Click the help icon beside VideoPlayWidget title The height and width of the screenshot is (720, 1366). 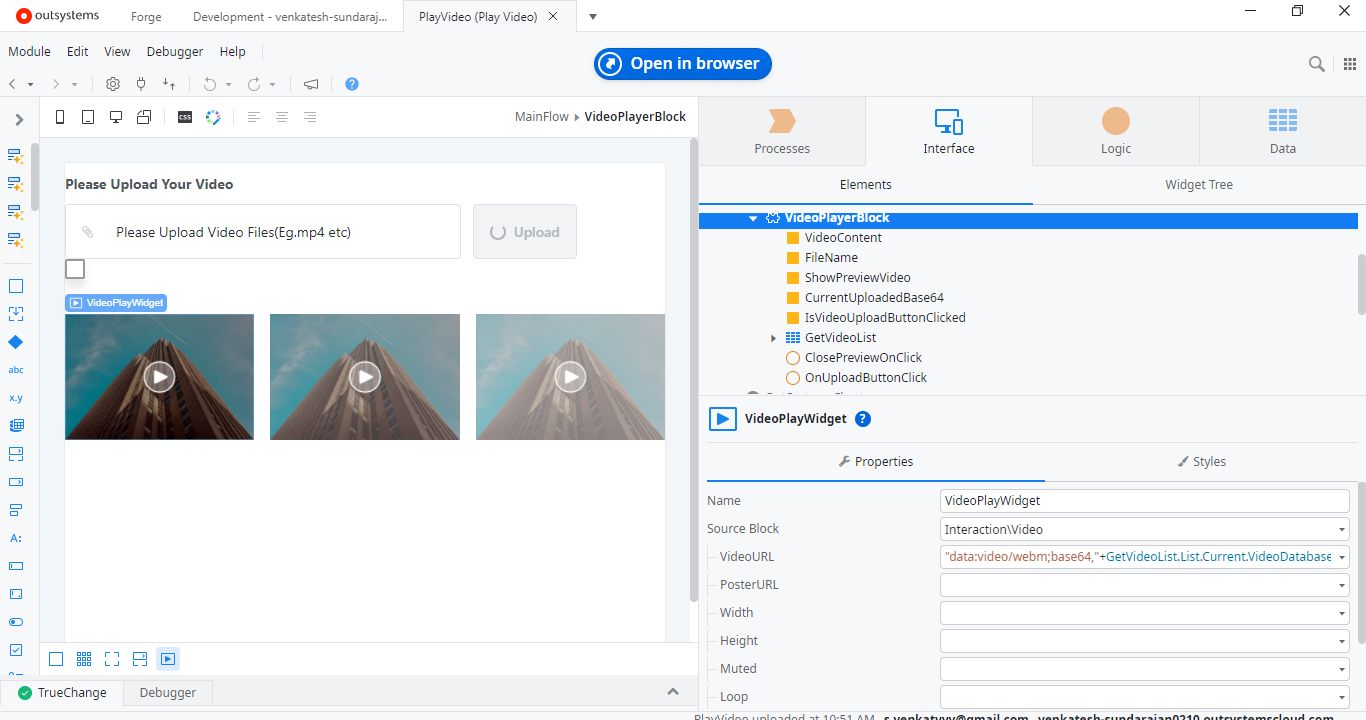(x=863, y=419)
